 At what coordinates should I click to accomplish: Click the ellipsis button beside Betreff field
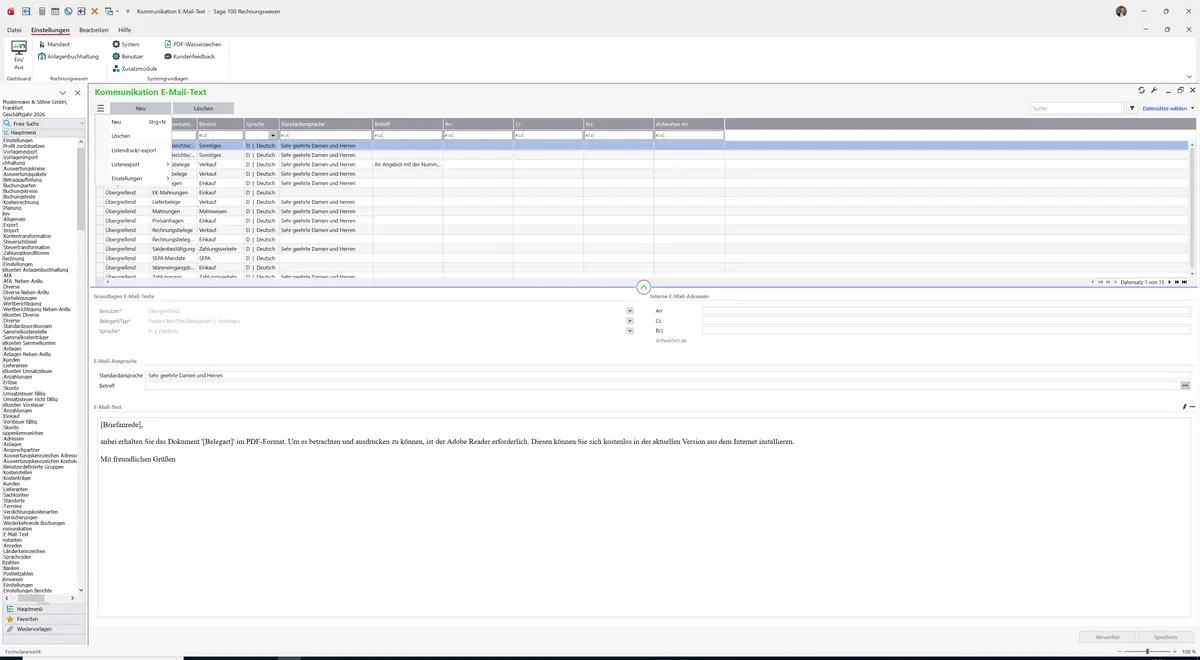click(x=1185, y=386)
